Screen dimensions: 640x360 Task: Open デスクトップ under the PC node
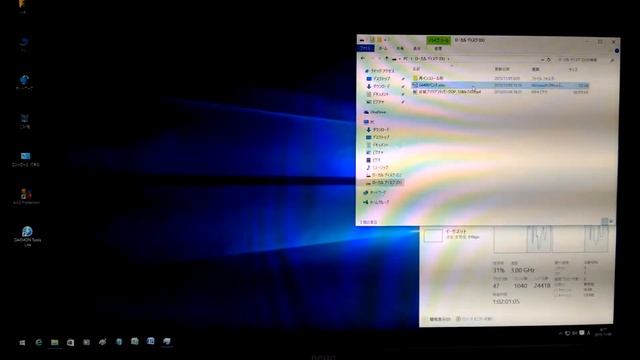click(x=378, y=137)
